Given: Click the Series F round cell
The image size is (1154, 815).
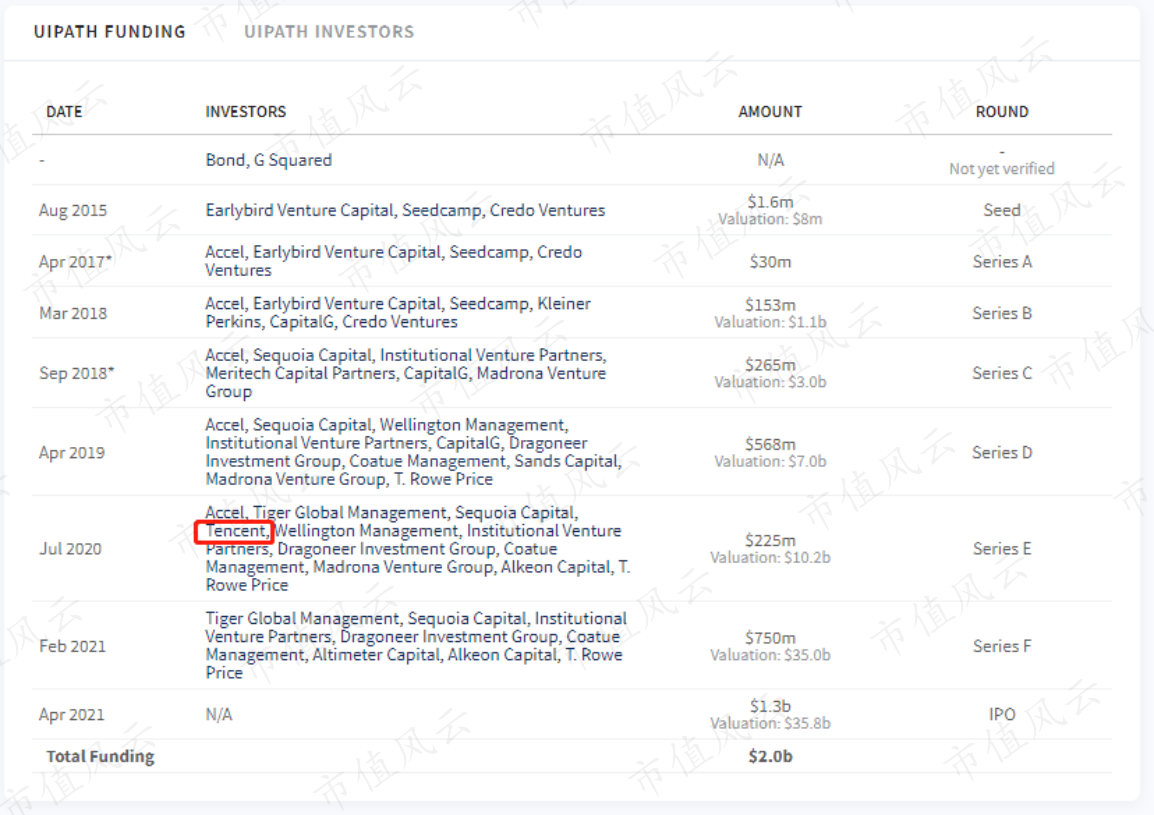Looking at the screenshot, I should click(x=1002, y=646).
